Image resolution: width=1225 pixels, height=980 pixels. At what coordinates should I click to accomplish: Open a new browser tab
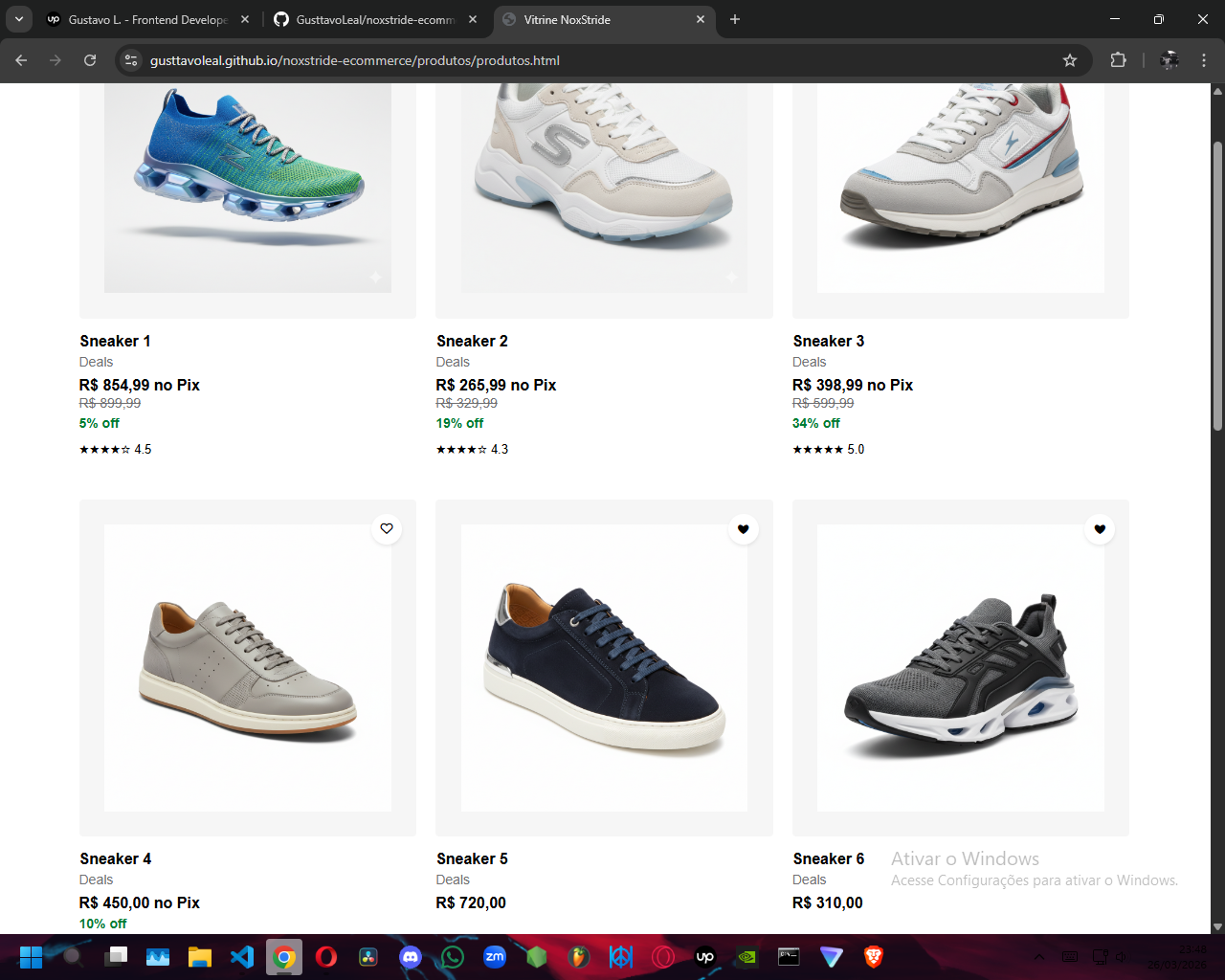tap(735, 19)
